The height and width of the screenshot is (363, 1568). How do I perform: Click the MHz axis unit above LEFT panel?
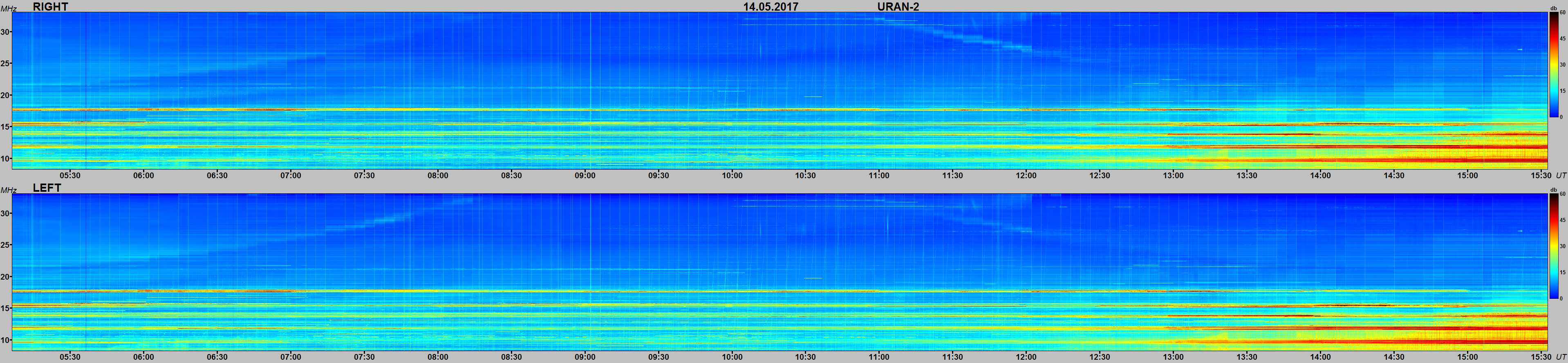point(8,190)
